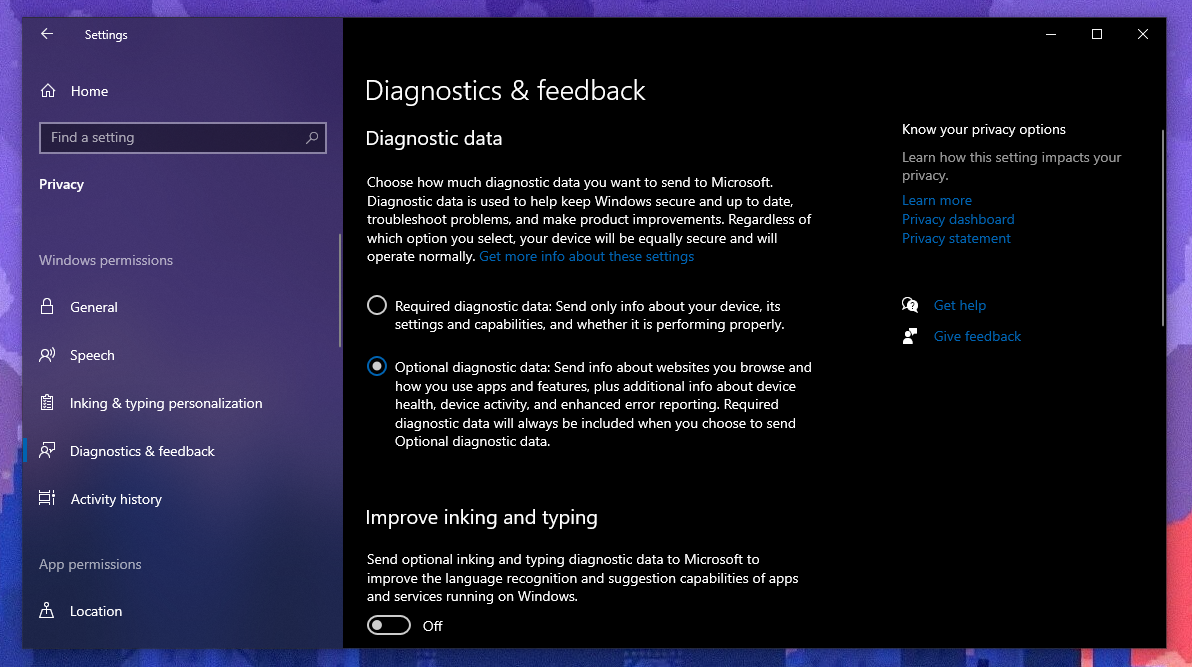Screen dimensions: 1192x667
Task: Click the Give feedback link
Action: (x=977, y=336)
